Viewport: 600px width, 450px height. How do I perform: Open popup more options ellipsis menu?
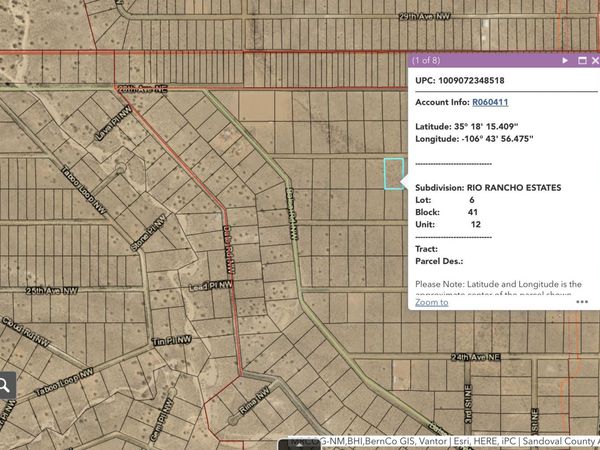[x=582, y=302]
